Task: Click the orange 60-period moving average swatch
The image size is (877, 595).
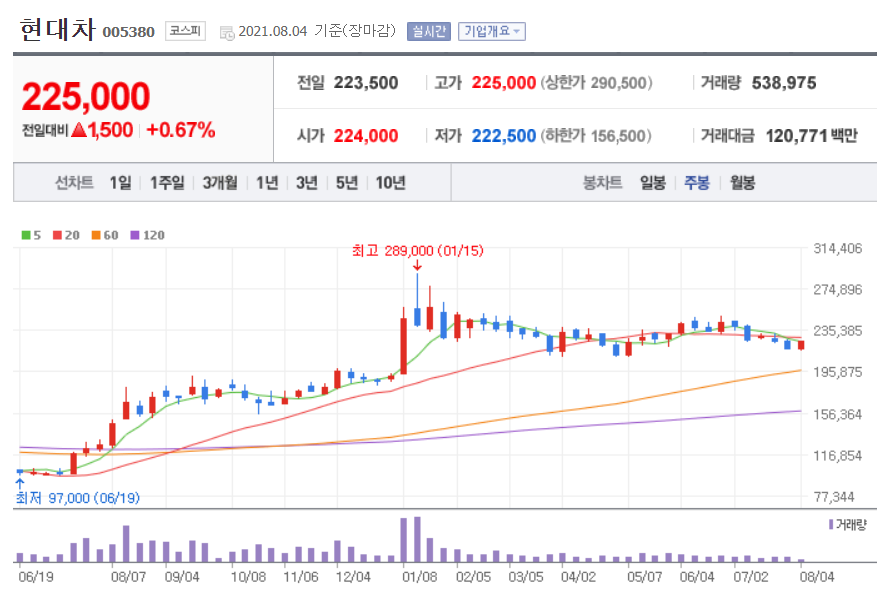Action: (x=96, y=235)
